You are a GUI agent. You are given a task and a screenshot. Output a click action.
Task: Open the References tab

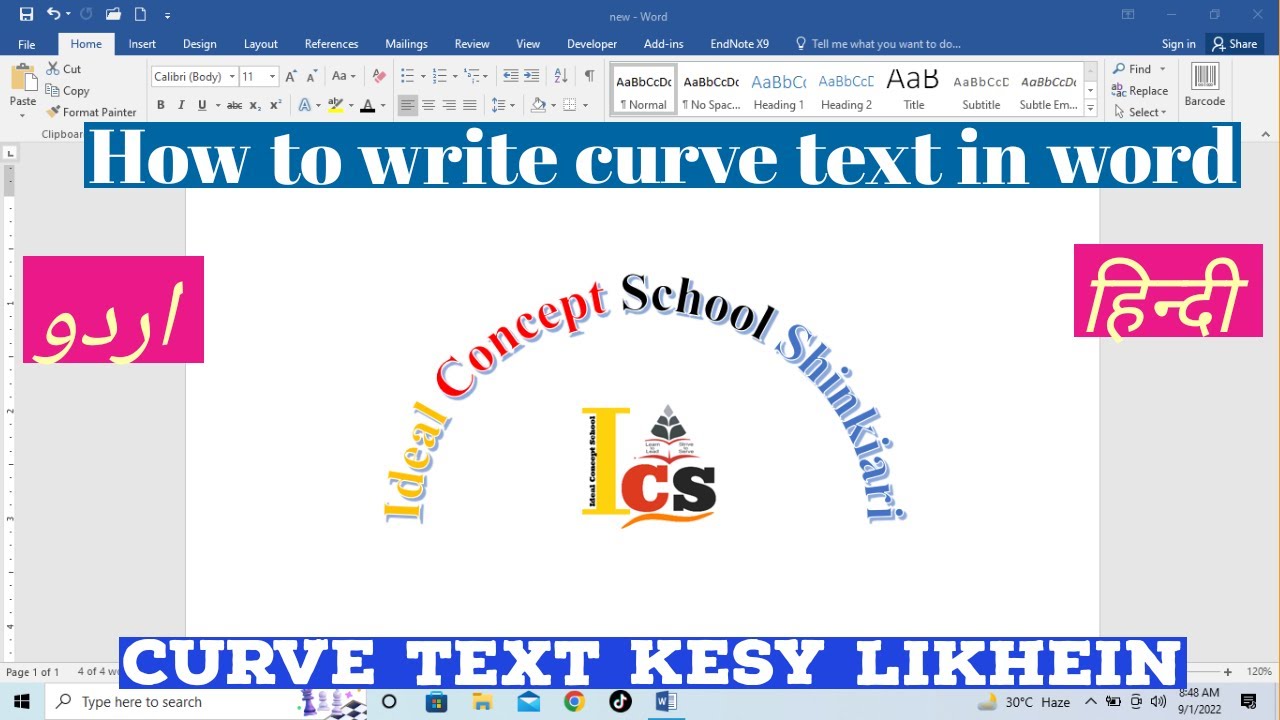[331, 44]
